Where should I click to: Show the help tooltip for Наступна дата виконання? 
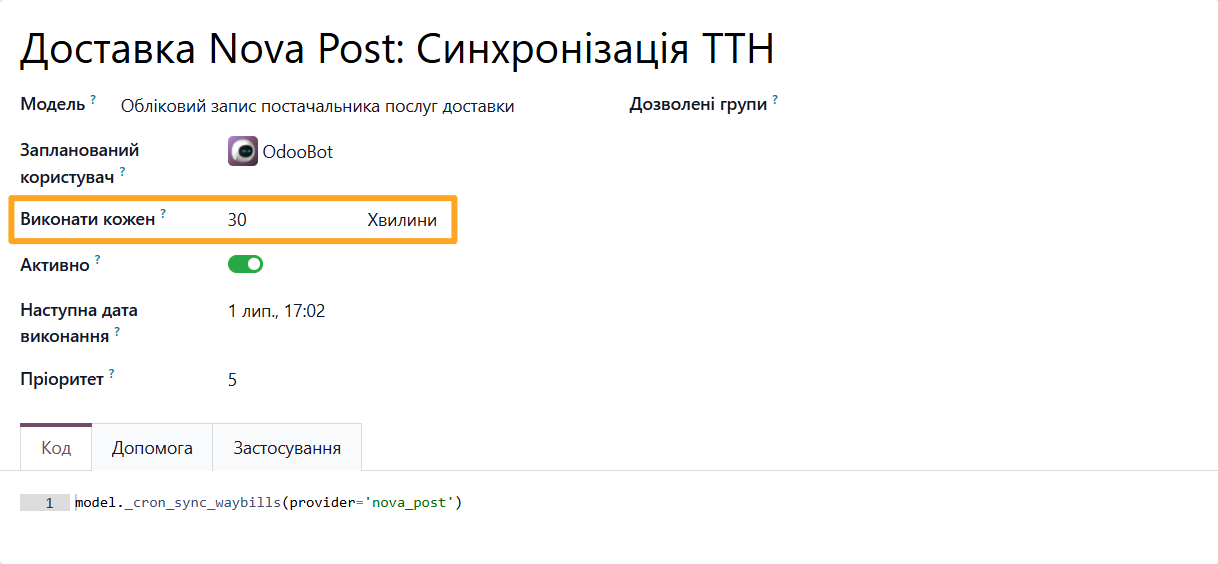click(x=117, y=331)
